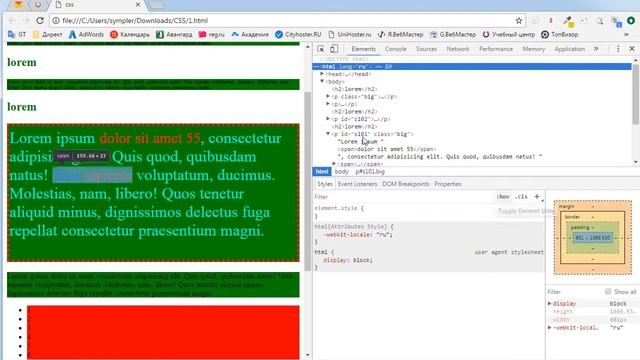Click the Computed filter input field
Screen dimensions: 640x360
[x=575, y=292]
